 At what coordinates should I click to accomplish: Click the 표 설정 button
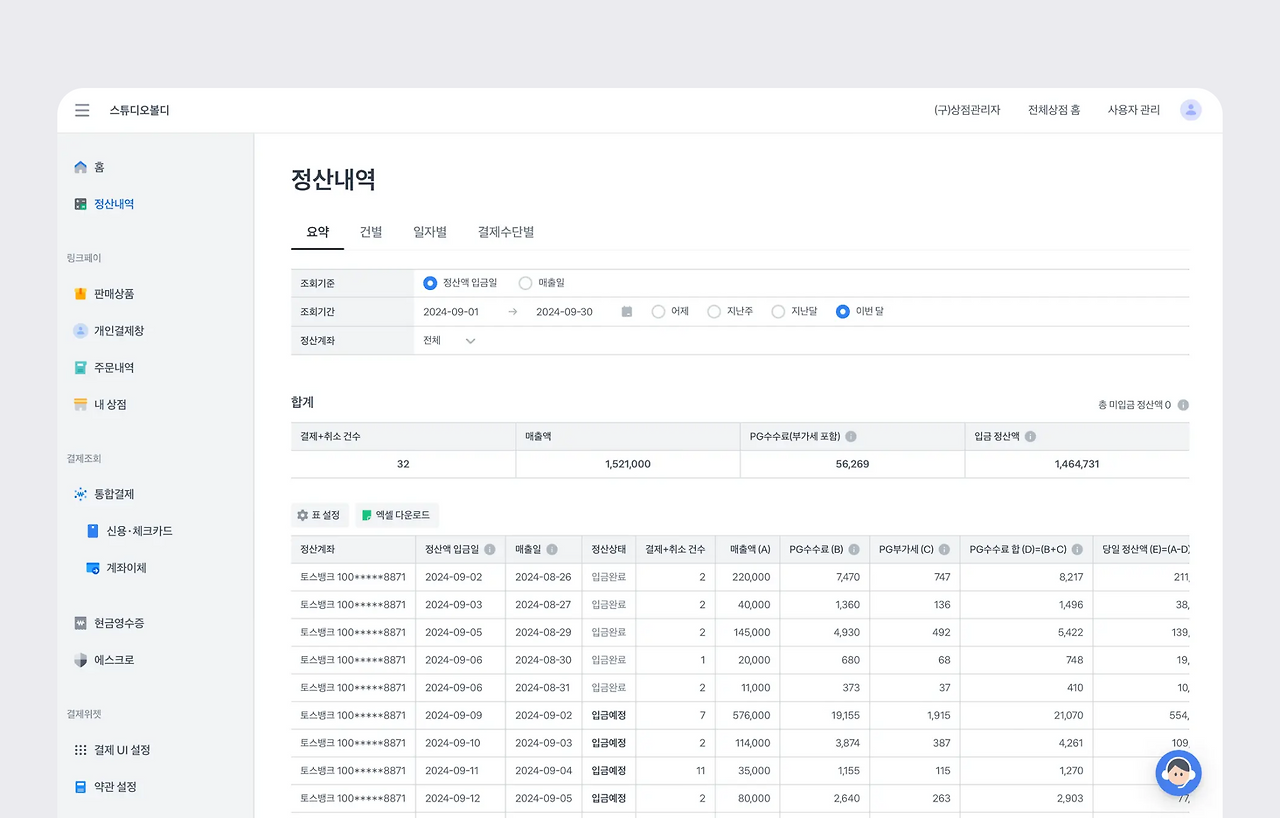(319, 515)
